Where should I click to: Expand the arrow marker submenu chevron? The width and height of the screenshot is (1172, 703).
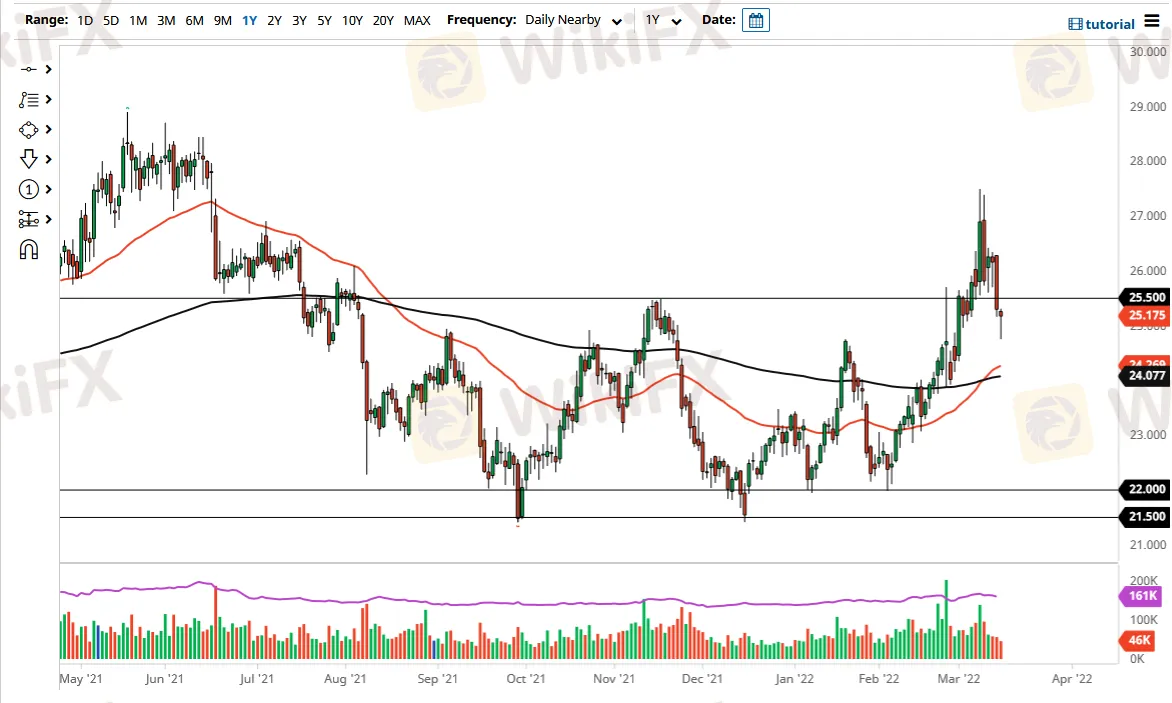coord(49,159)
